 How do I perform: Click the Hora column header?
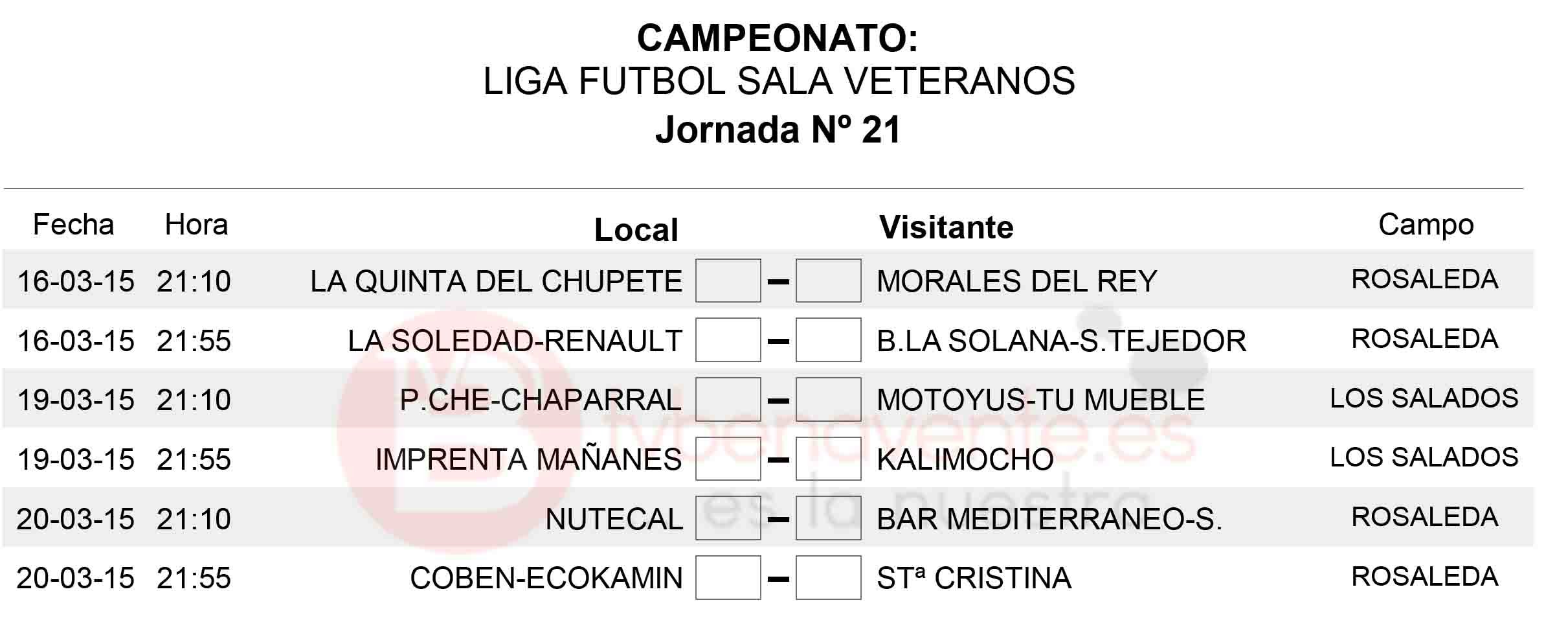tap(196, 225)
